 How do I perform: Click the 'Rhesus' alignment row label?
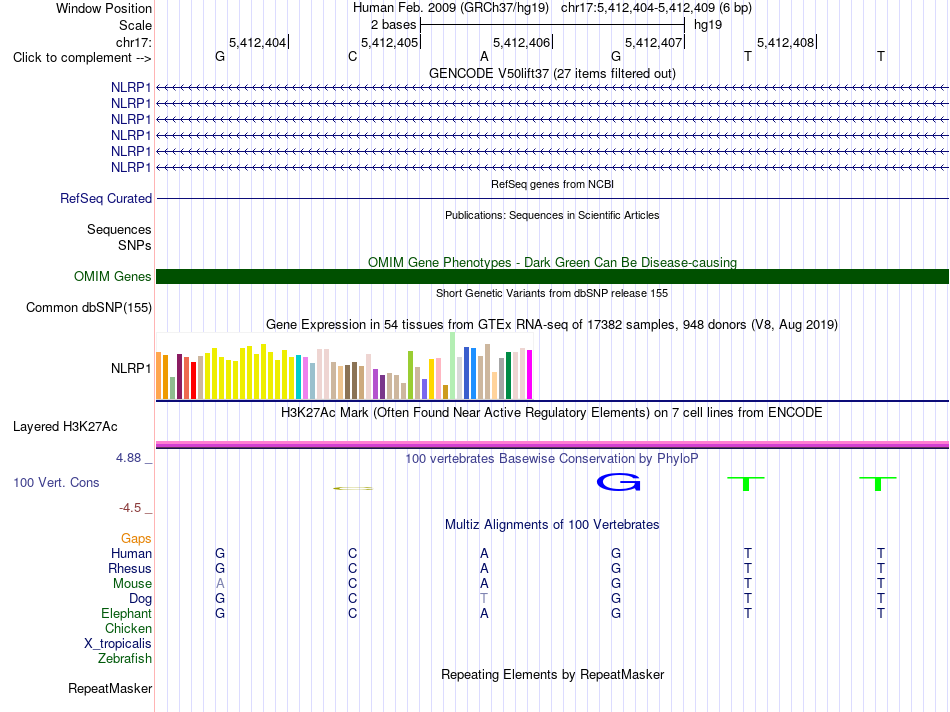click(130, 568)
